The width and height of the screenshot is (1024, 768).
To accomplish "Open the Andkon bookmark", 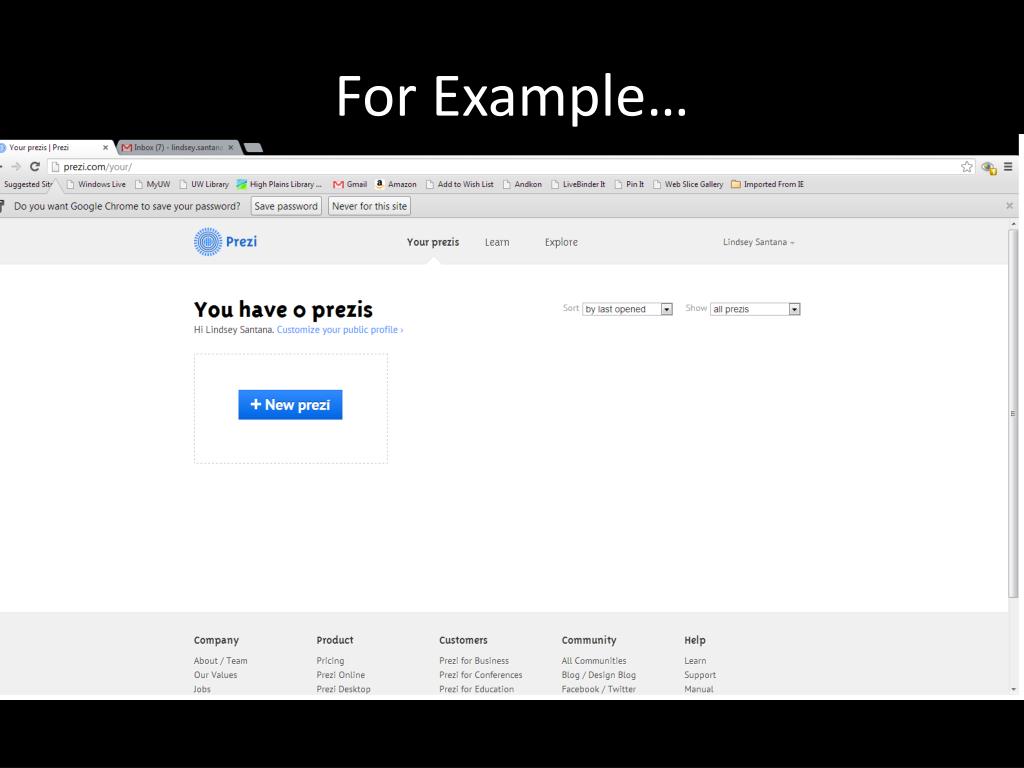I will click(x=522, y=184).
